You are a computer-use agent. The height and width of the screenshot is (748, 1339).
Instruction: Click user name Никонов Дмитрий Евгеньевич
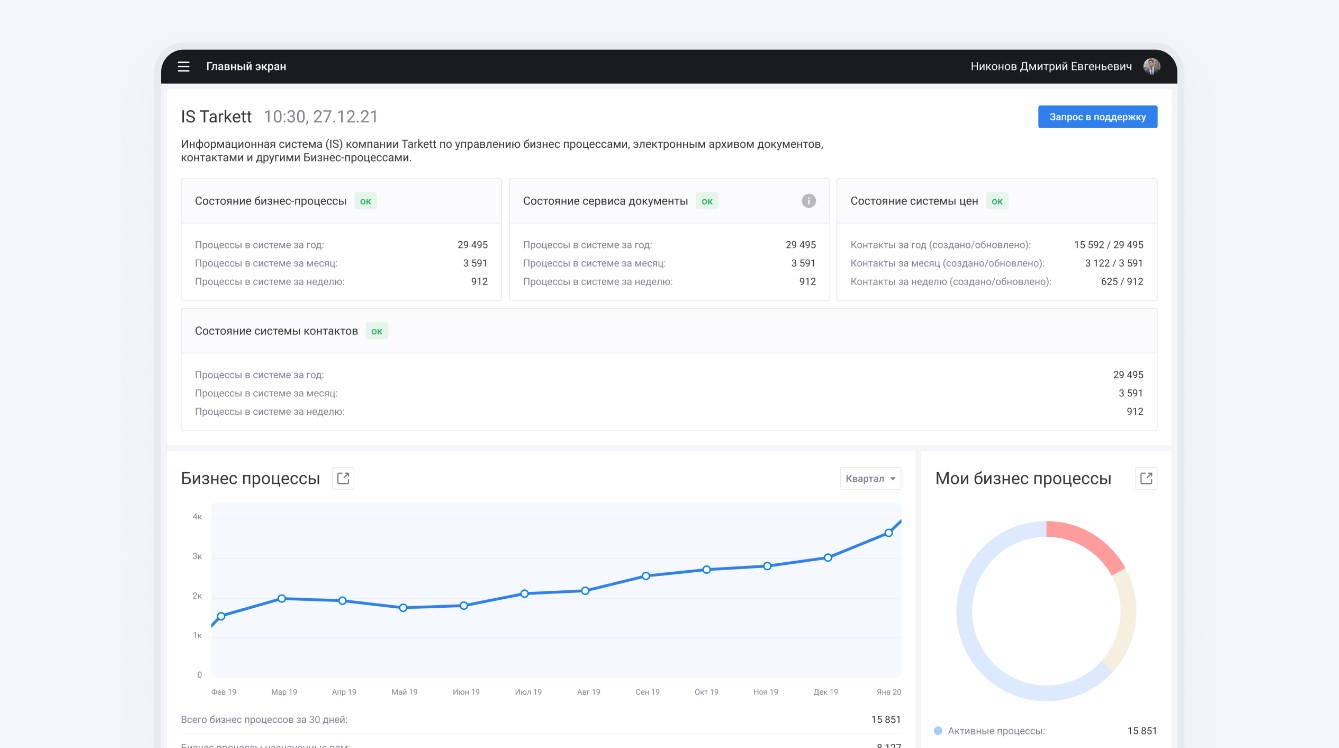tap(1051, 67)
